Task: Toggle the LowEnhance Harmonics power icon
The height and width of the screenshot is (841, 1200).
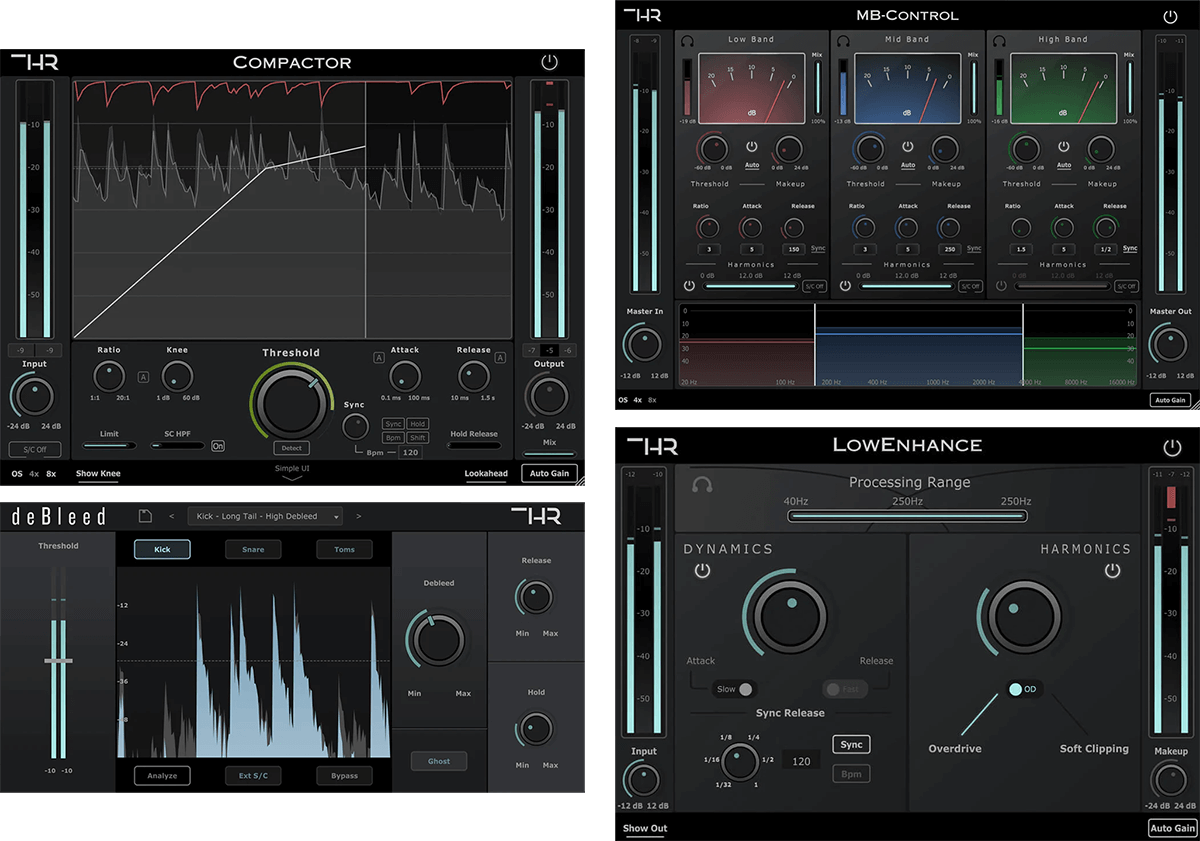Action: point(1113,571)
